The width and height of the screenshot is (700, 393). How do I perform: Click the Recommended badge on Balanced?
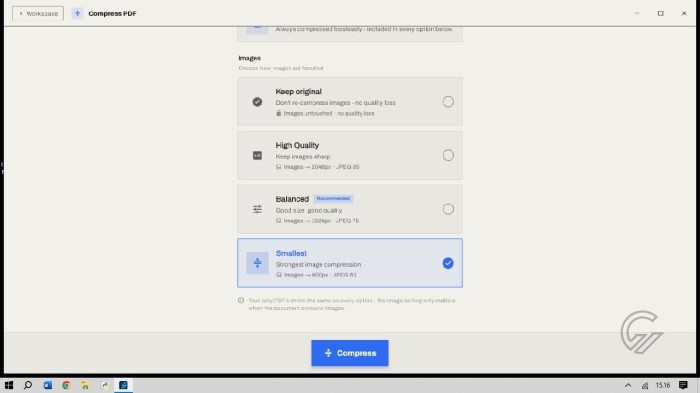[333, 198]
